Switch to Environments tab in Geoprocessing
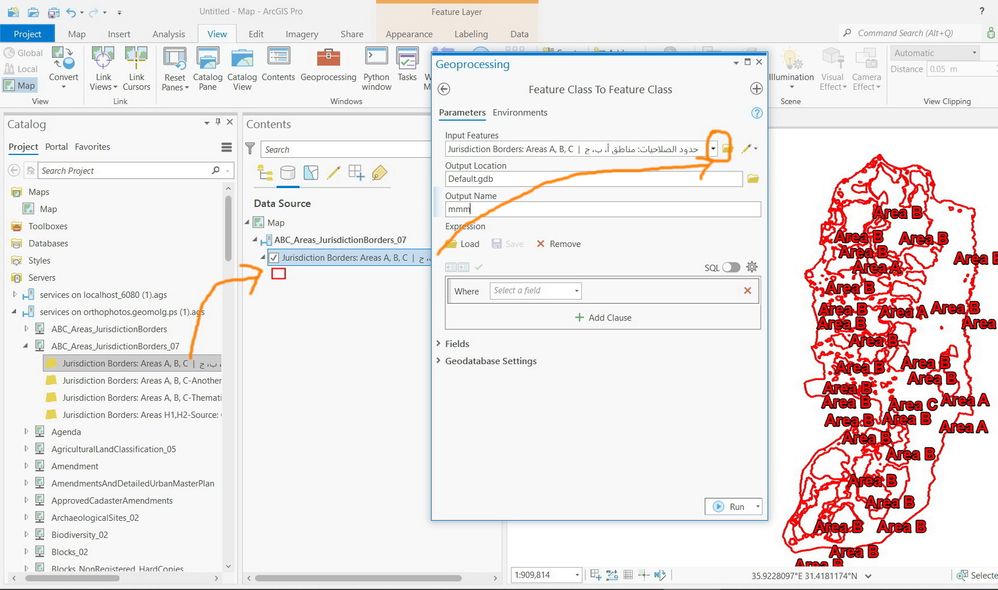The height and width of the screenshot is (590, 998). (520, 113)
